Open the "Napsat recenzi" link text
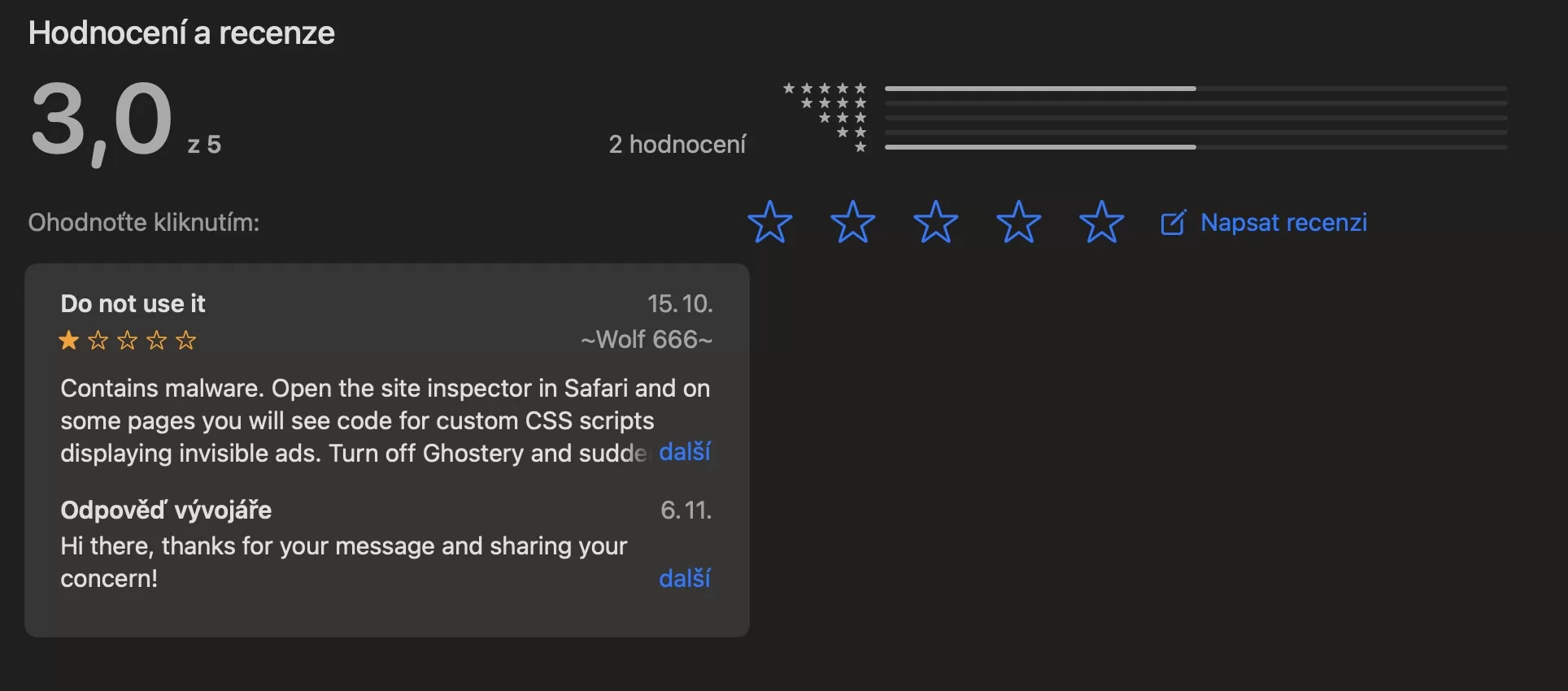 click(x=1283, y=222)
